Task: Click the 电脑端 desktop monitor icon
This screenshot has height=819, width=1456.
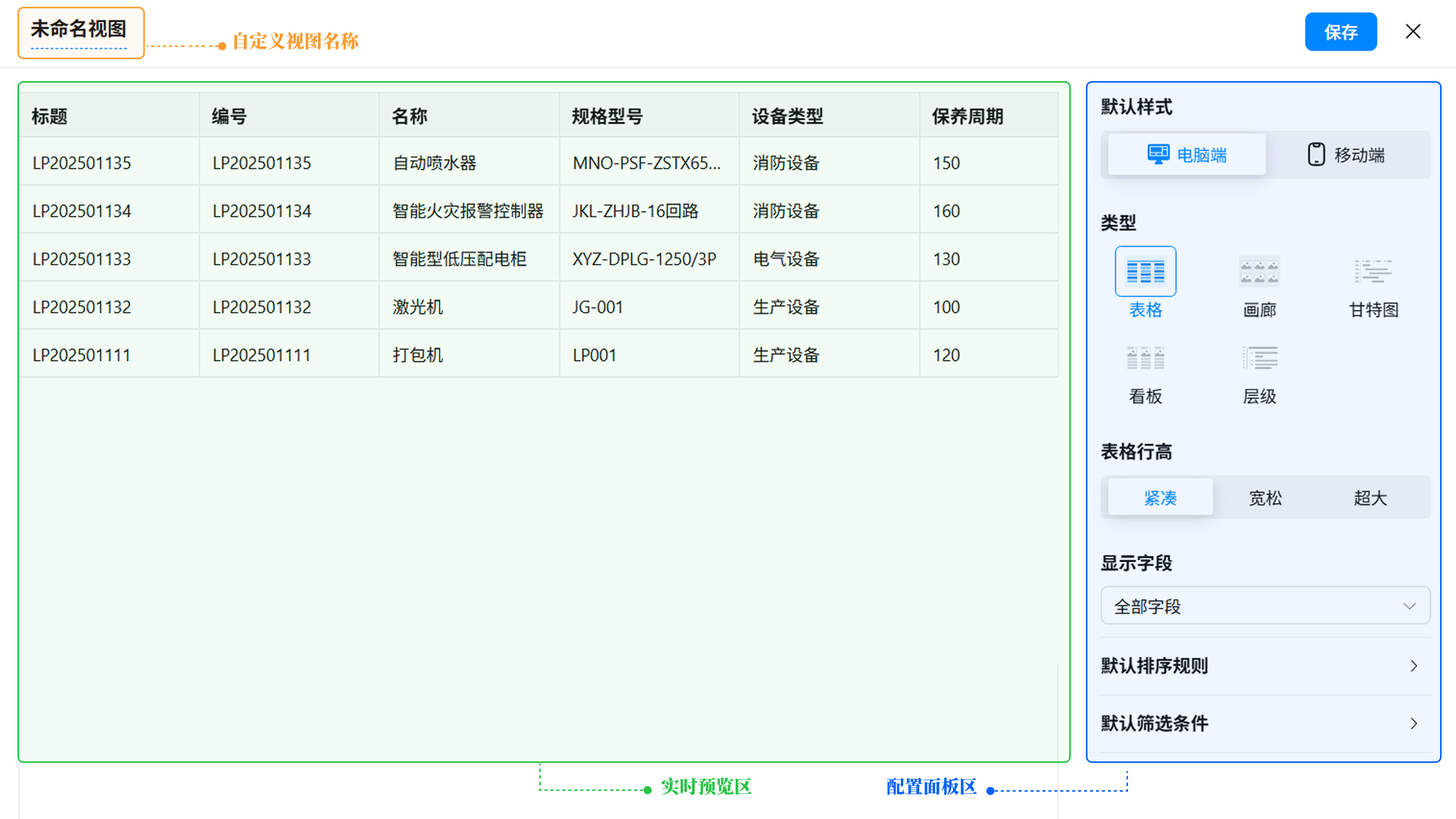Action: (1158, 154)
